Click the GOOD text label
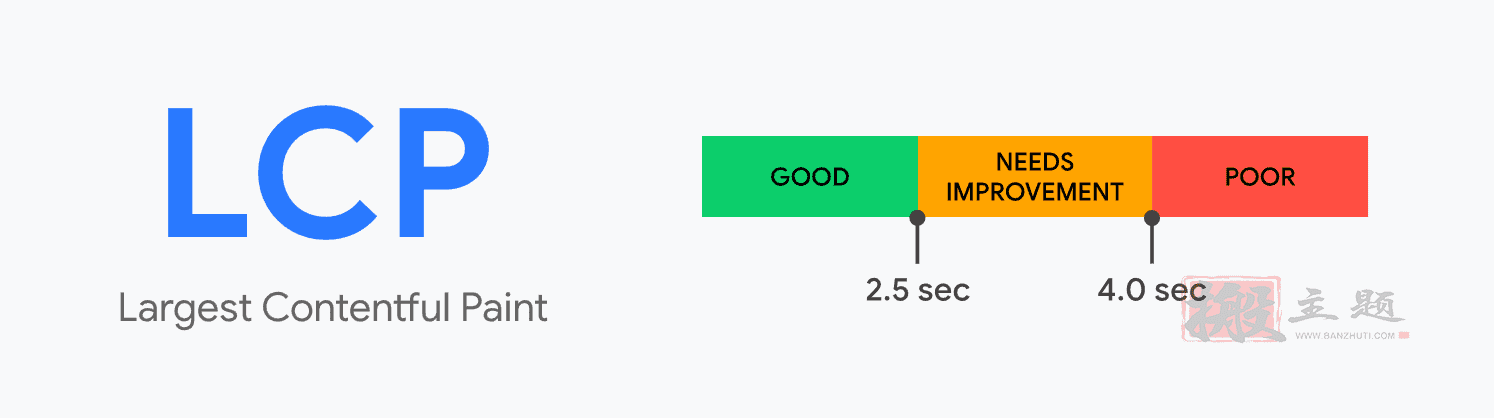Viewport: 1494px width, 418px height. (809, 177)
